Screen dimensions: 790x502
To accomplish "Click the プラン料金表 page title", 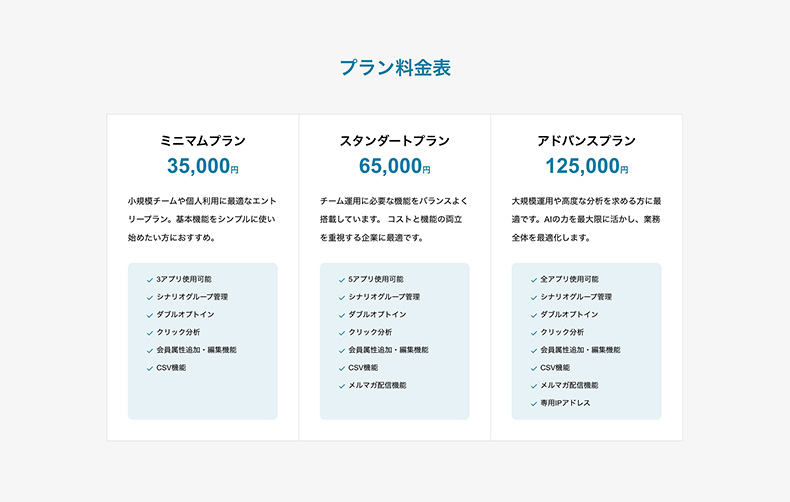I will [395, 68].
